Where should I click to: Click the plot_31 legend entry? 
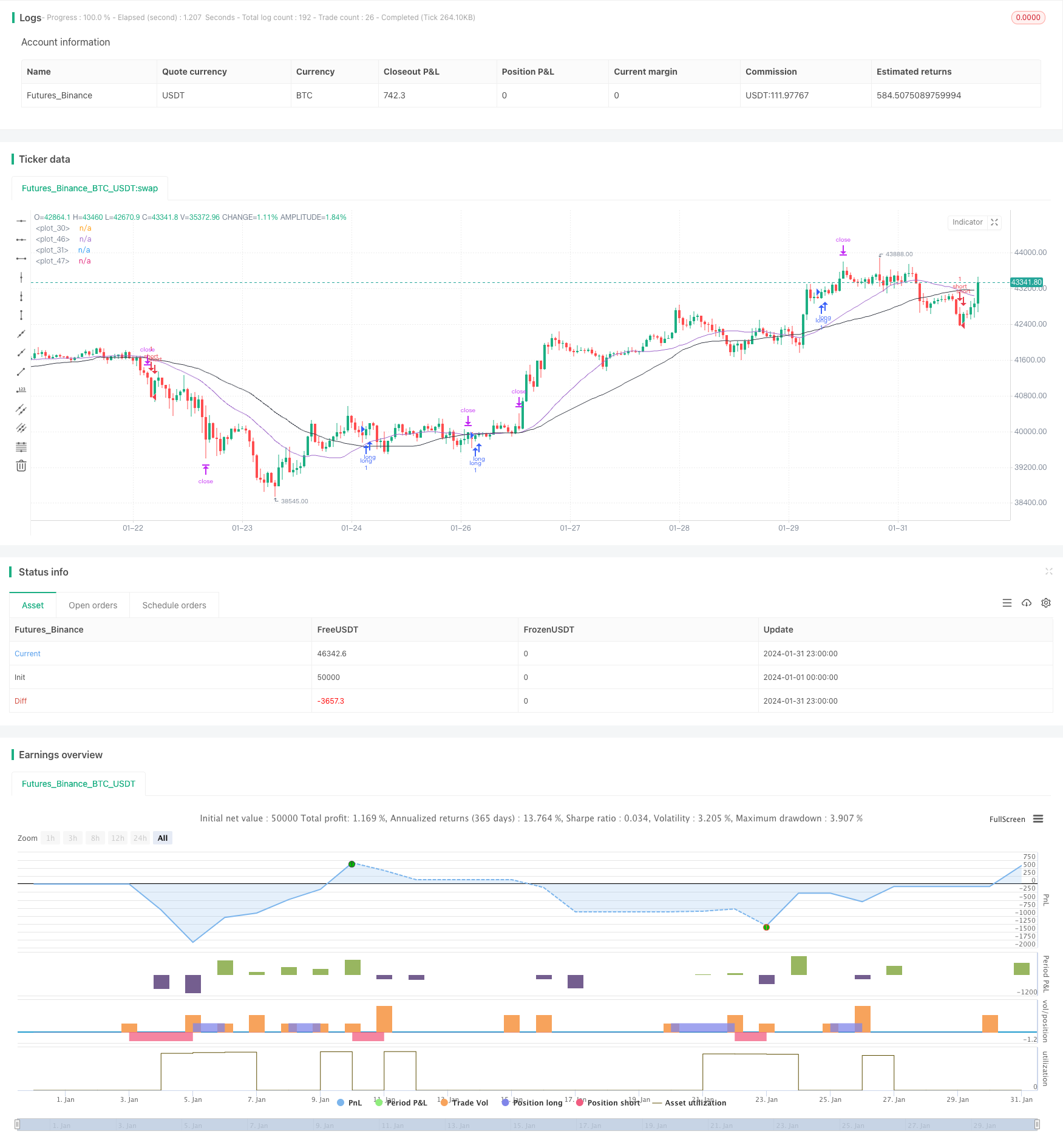pyautogui.click(x=63, y=250)
